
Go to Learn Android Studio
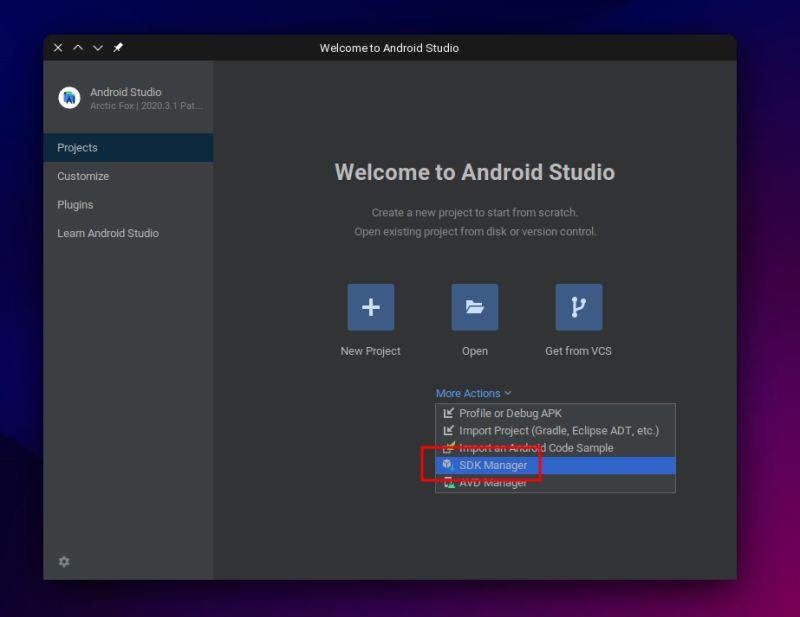[x=129, y=233]
